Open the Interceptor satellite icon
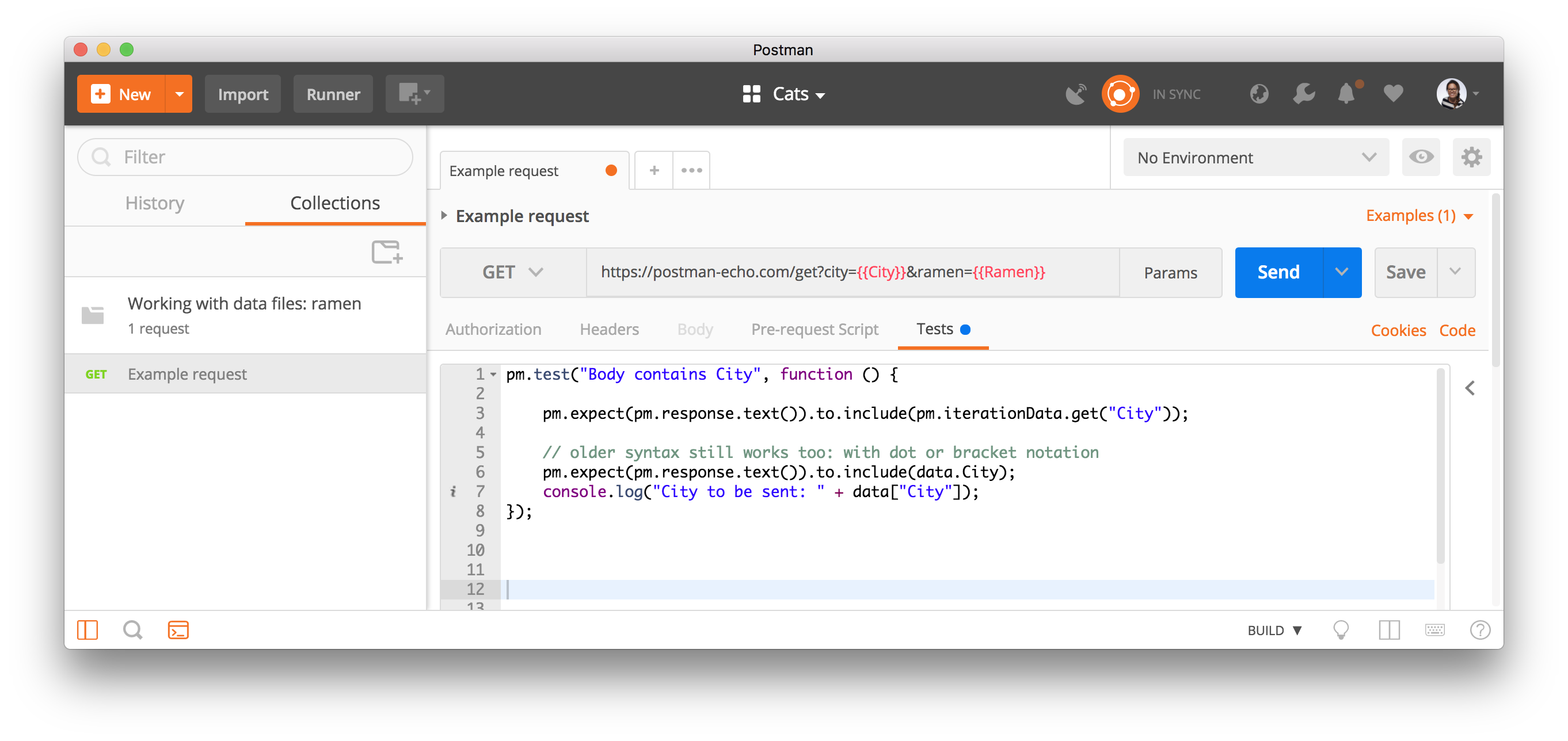This screenshot has width=1568, height=741. pyautogui.click(x=1076, y=94)
